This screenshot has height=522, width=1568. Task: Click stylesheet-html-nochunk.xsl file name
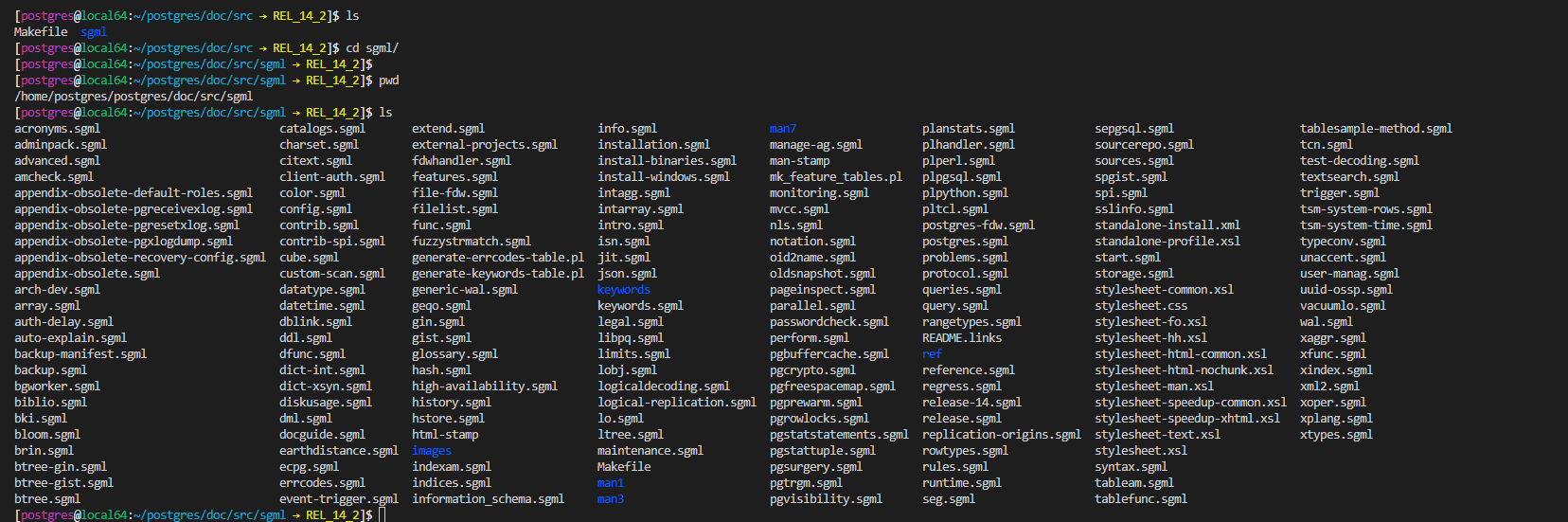point(1184,370)
